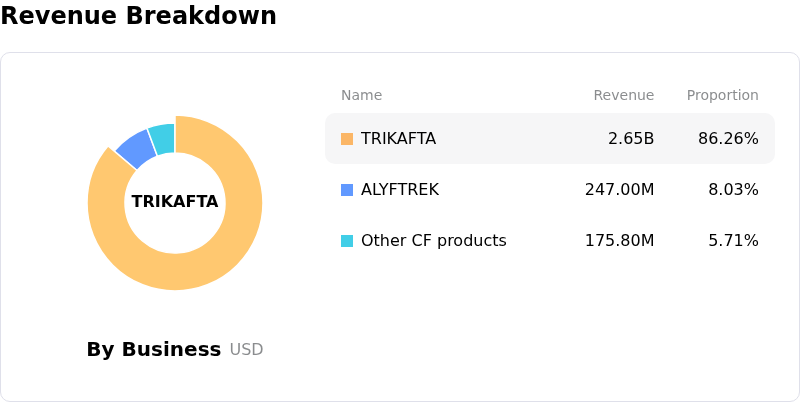The image size is (800, 402).
Task: Select the ALYFTREK legend label
Action: click(398, 190)
